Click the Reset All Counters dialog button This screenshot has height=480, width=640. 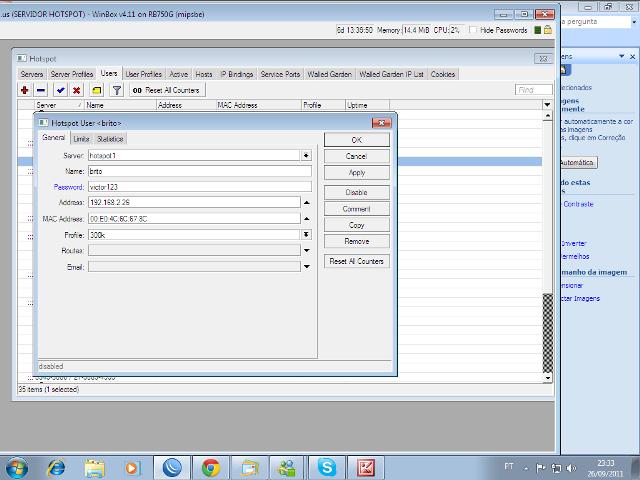point(357,261)
